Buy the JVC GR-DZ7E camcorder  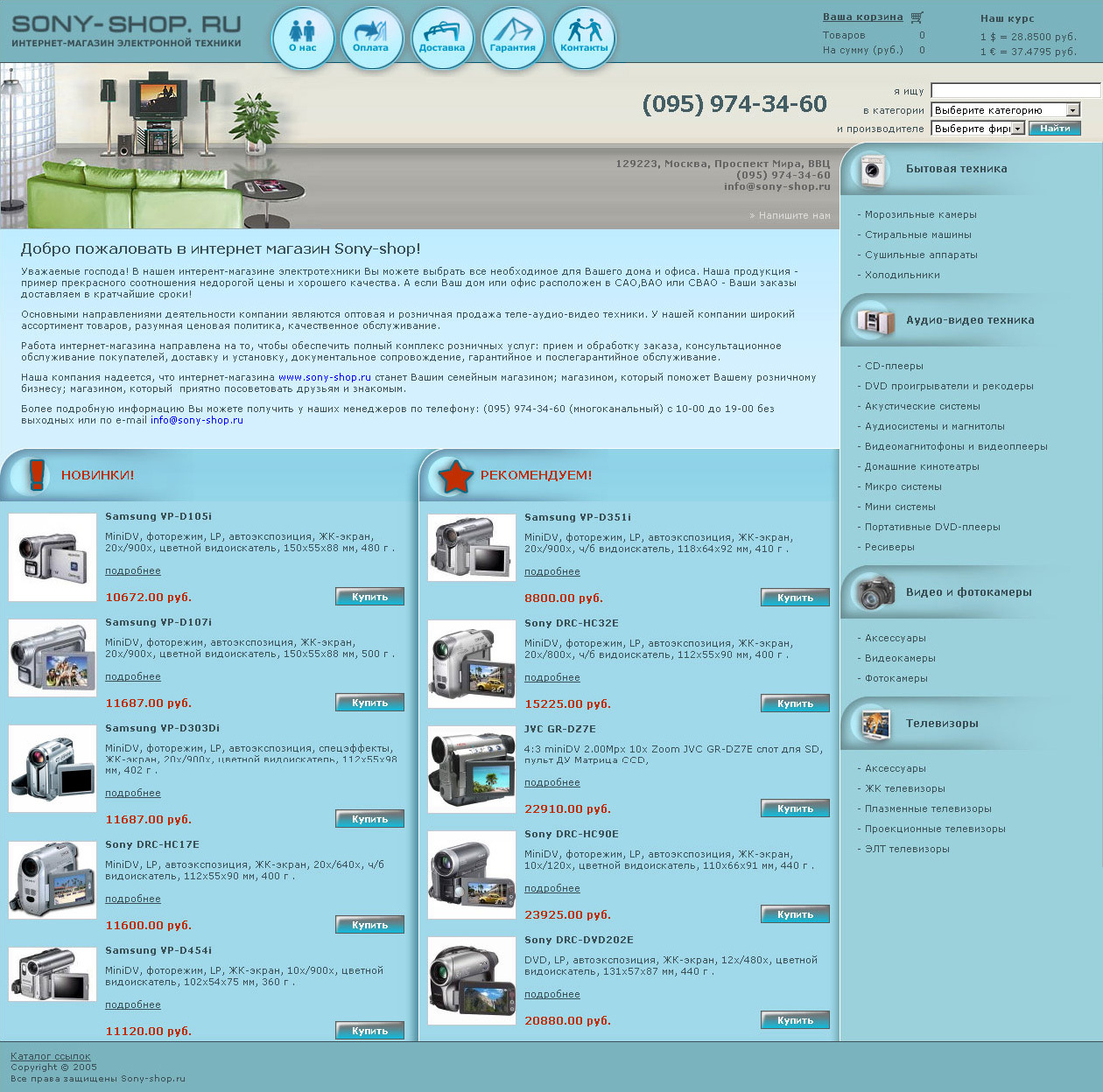tap(795, 808)
